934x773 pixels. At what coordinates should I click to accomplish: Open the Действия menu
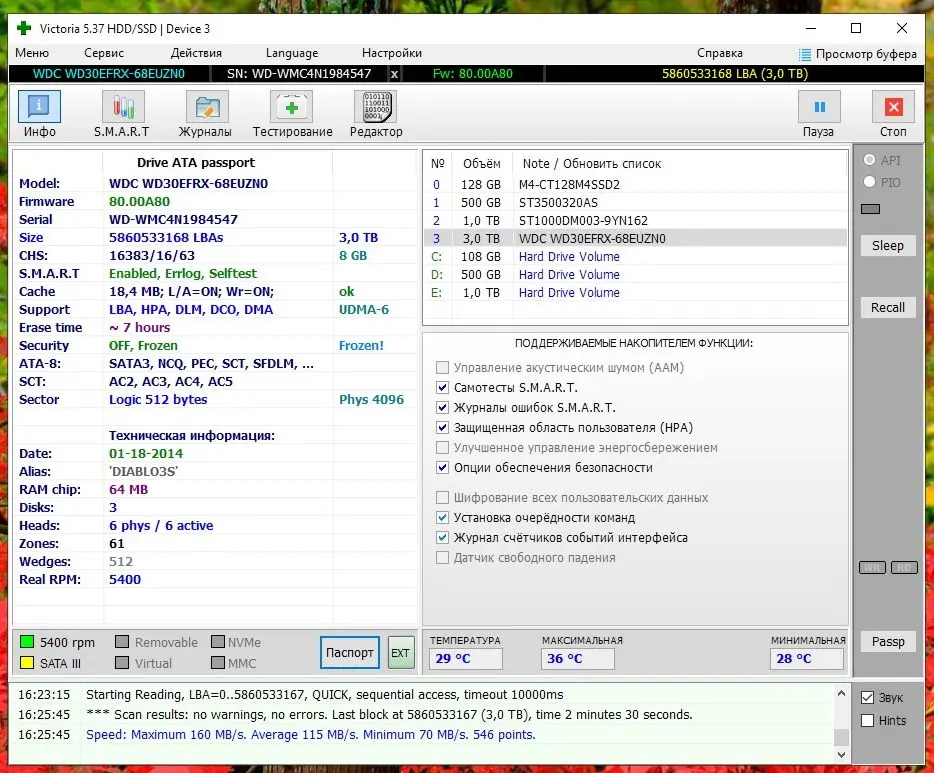click(196, 53)
